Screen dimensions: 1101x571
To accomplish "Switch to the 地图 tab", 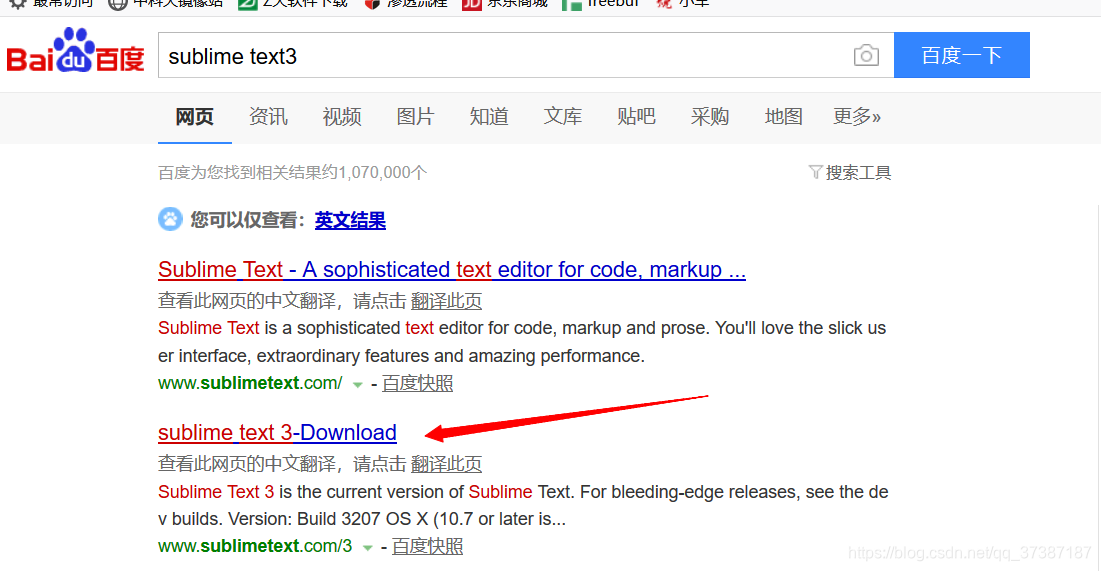I will 784,116.
